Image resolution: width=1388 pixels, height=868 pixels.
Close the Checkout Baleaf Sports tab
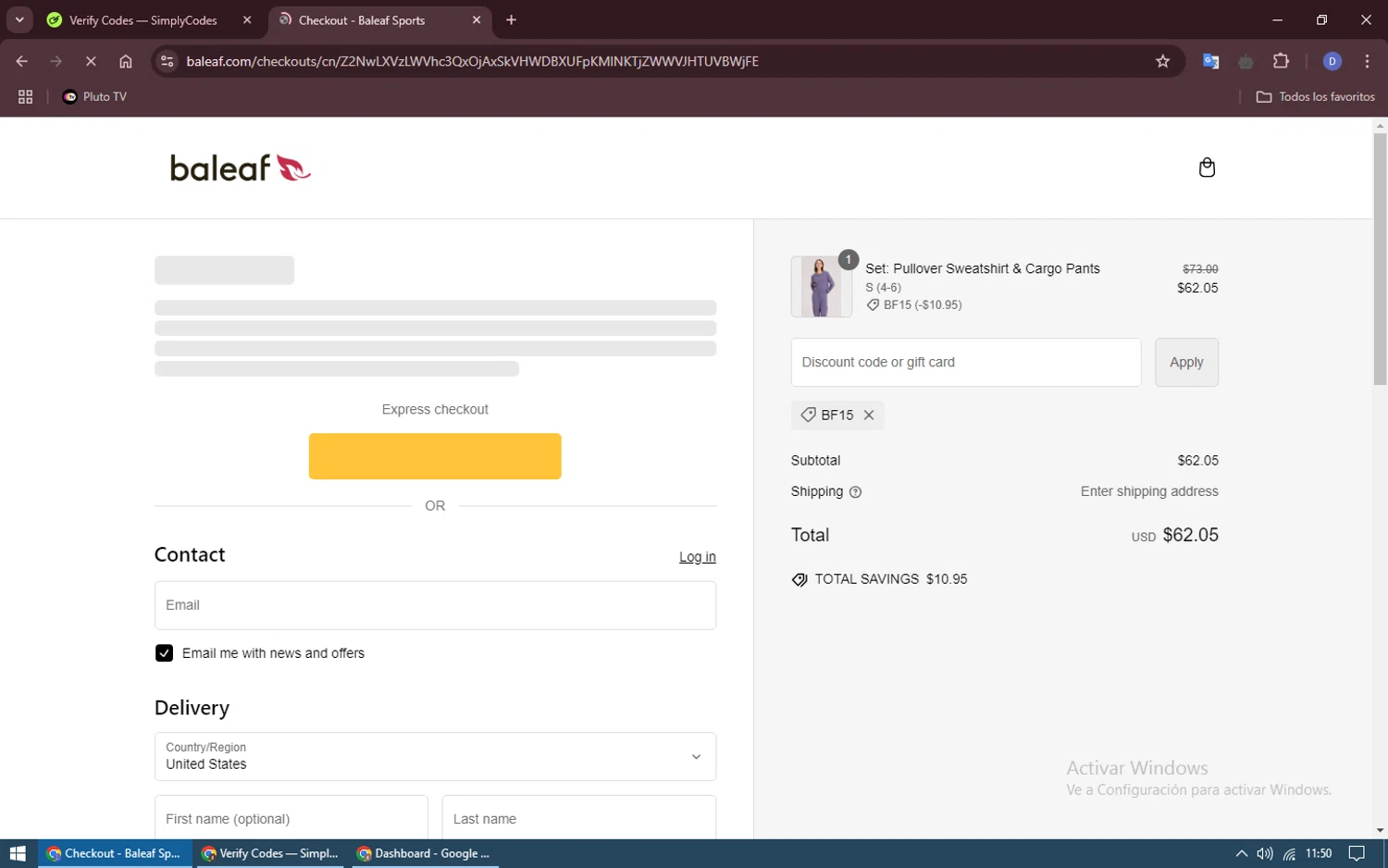pyautogui.click(x=477, y=19)
